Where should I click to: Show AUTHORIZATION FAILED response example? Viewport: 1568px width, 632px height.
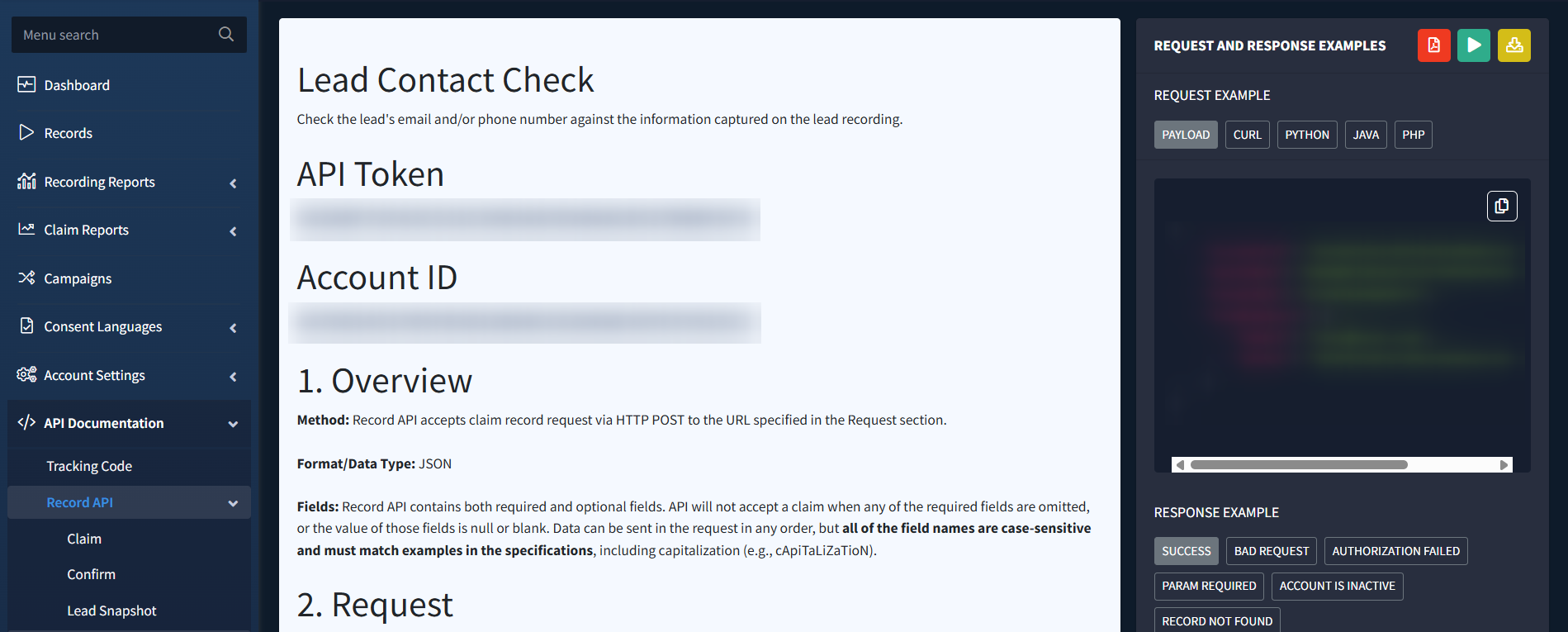(1395, 551)
